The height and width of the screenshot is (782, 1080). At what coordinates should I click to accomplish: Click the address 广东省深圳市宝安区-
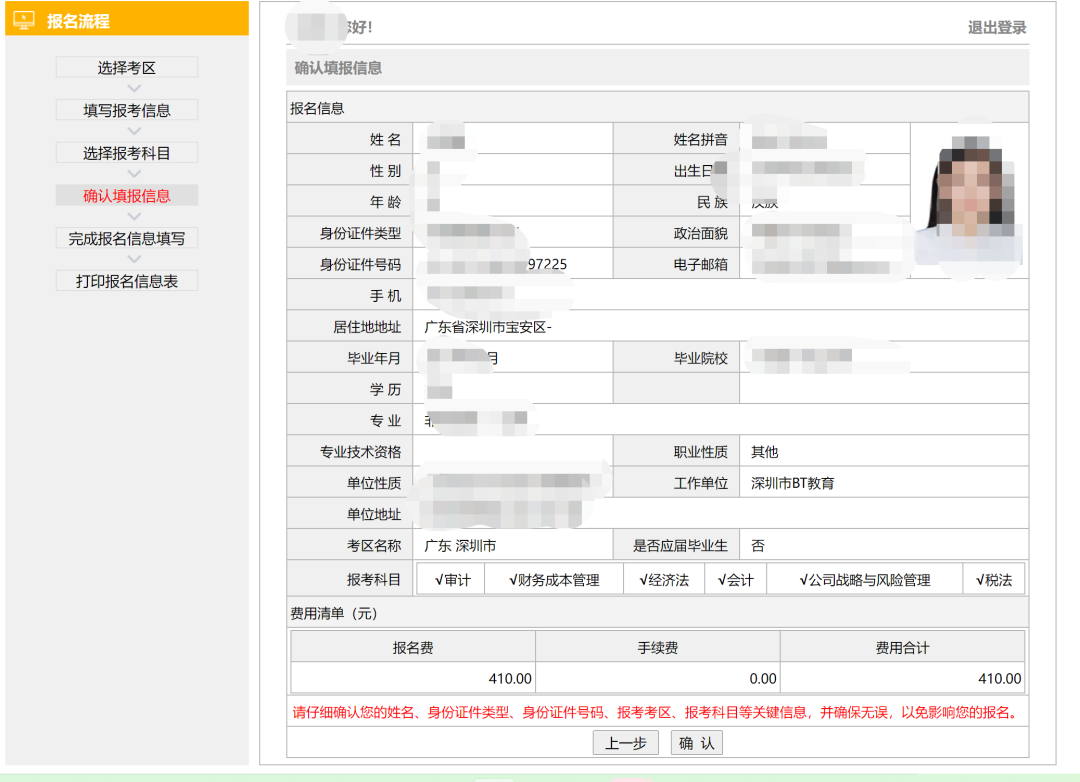488,327
